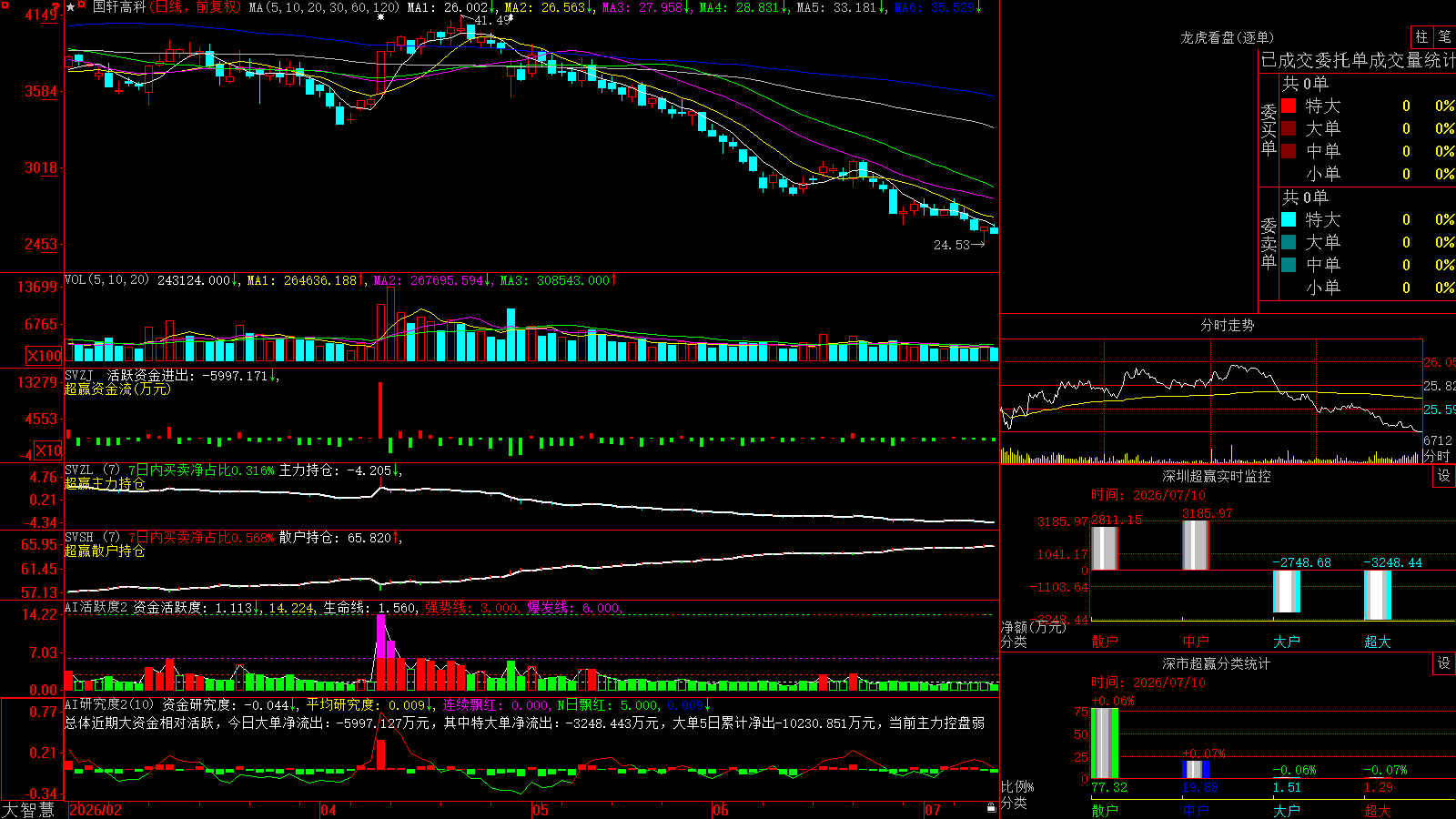The image size is (1456, 819).
Task: Click the 日线,前复权 period label
Action: [197, 7]
